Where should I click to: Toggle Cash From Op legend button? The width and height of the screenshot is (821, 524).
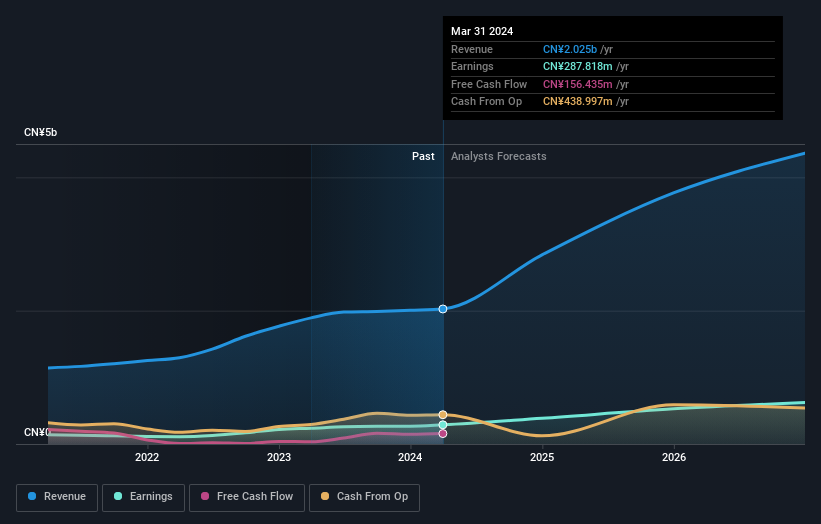tap(365, 497)
